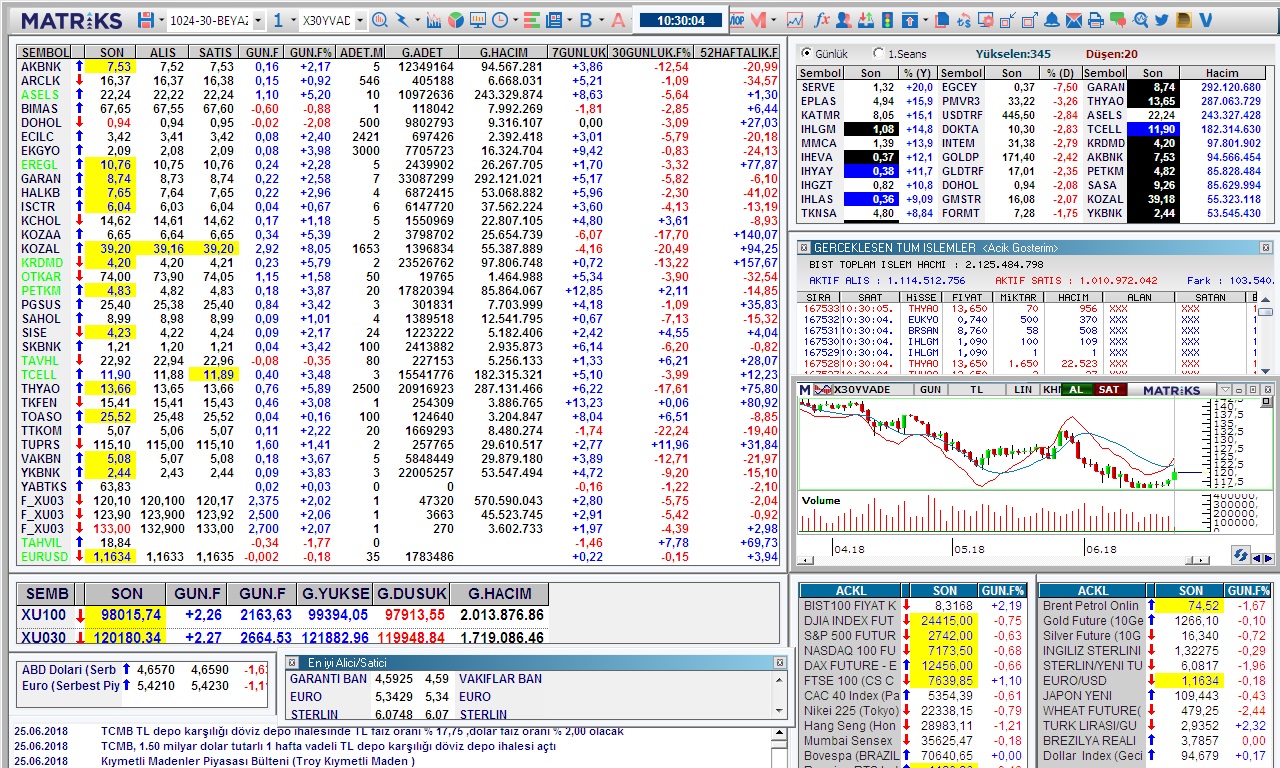Open the chart window dropdown triangle
Image resolution: width=1280 pixels, height=768 pixels.
(1225, 389)
